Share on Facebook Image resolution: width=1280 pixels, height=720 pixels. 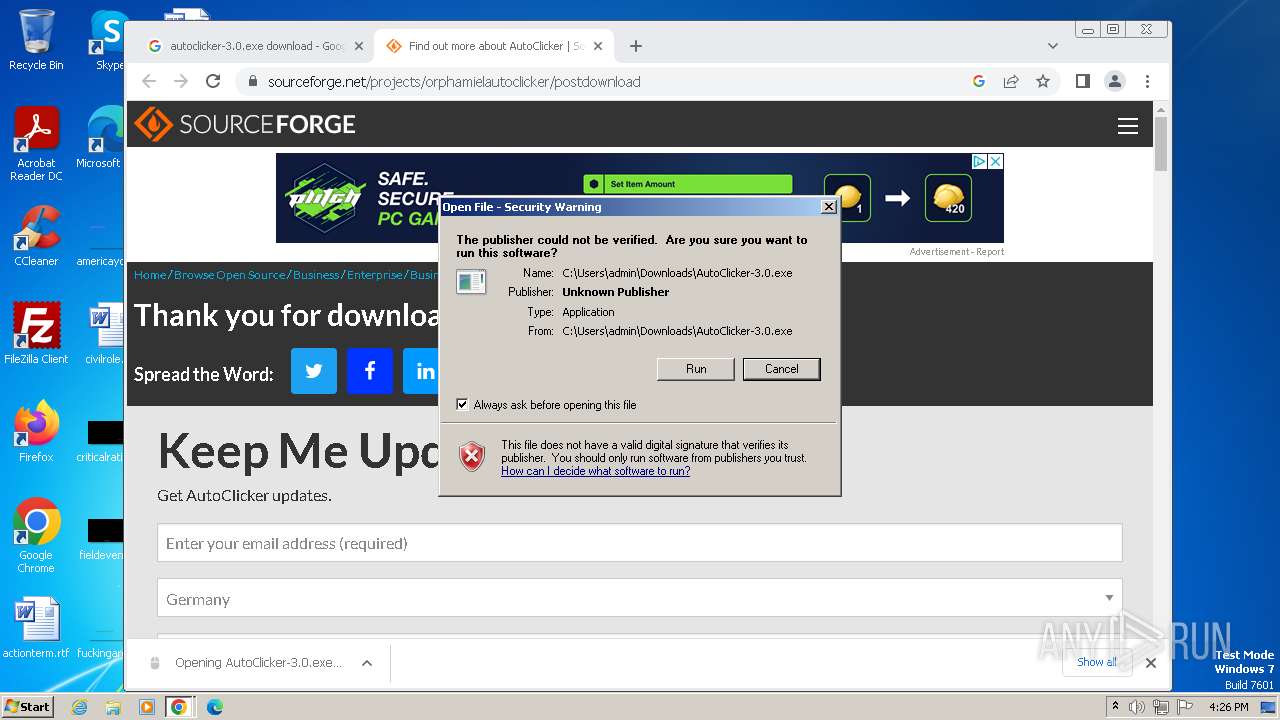coord(370,371)
